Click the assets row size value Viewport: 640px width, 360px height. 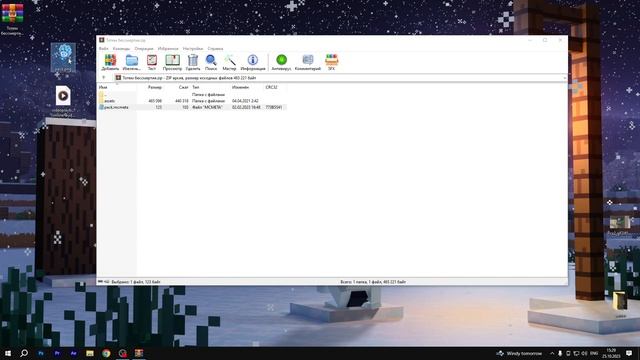pyautogui.click(x=155, y=100)
